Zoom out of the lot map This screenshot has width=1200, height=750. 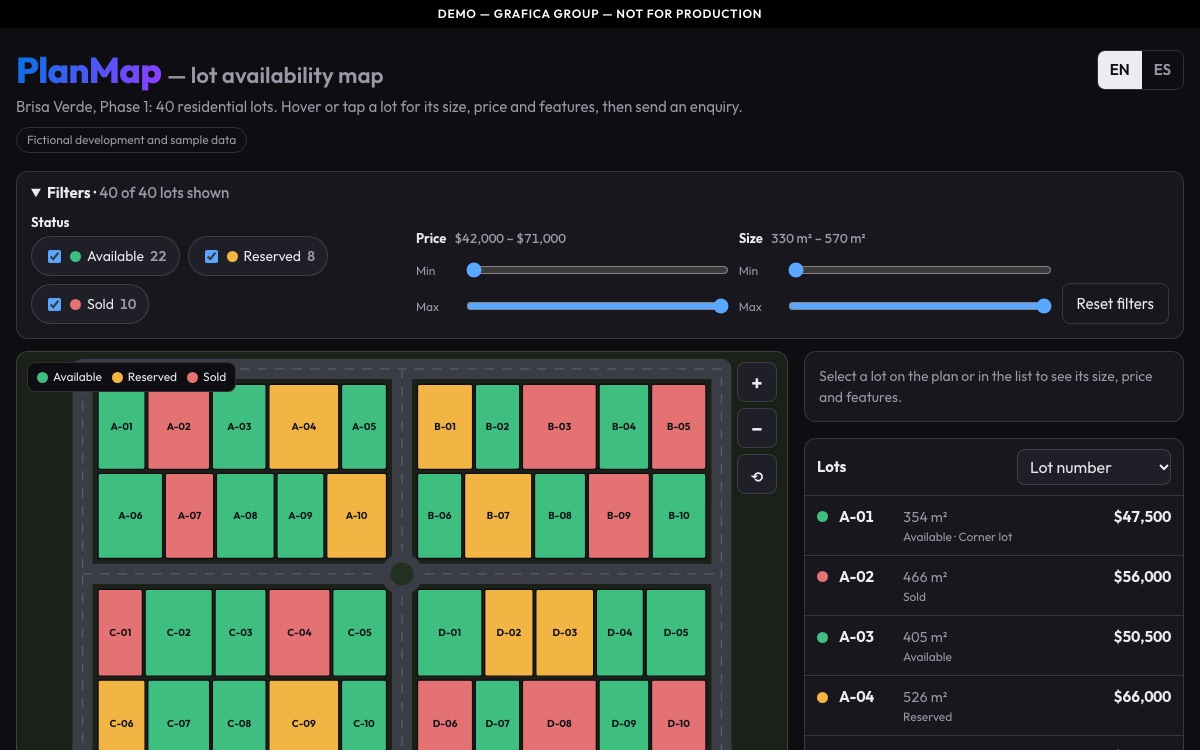point(757,429)
